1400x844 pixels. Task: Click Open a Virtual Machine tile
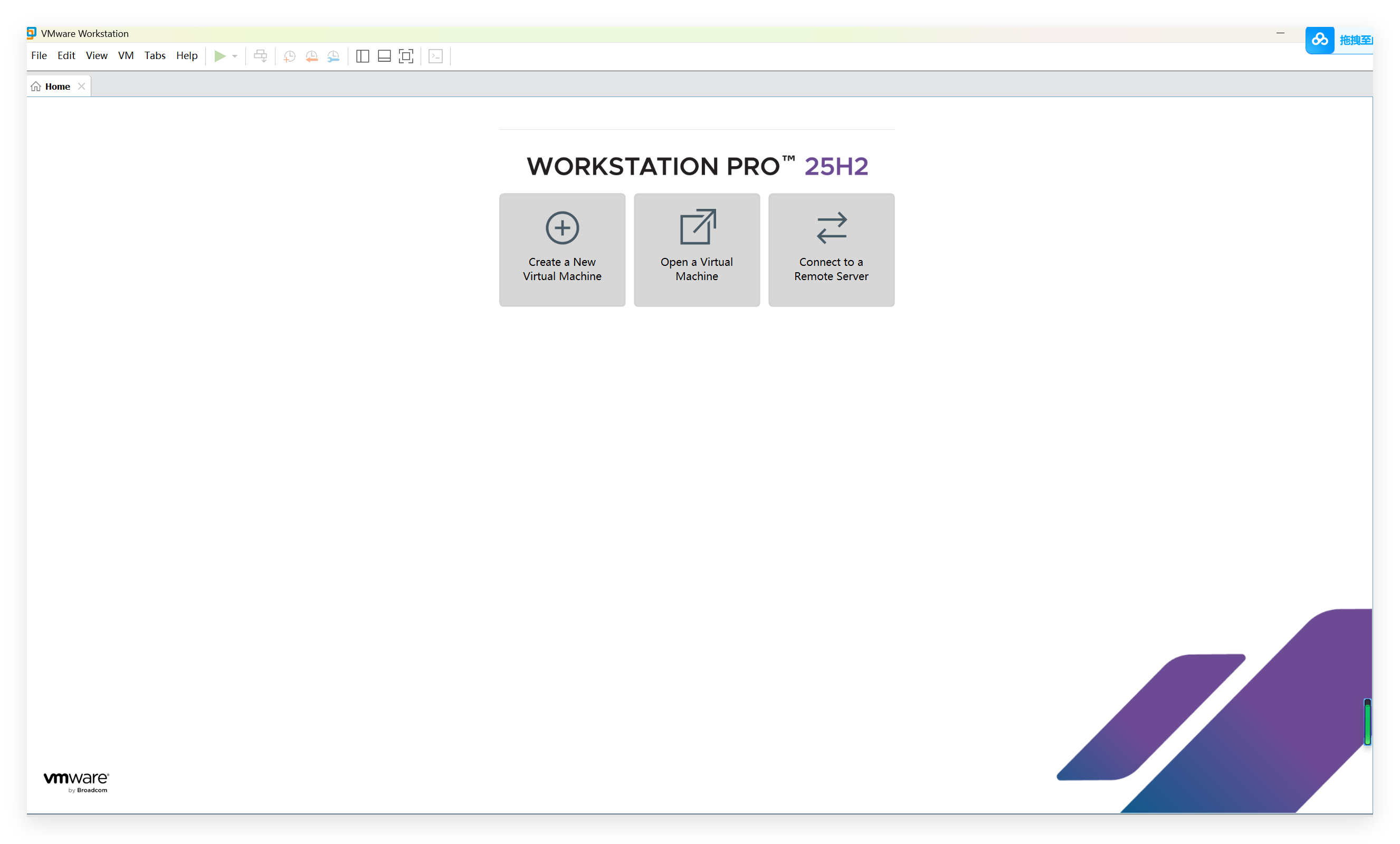pyautogui.click(x=696, y=250)
